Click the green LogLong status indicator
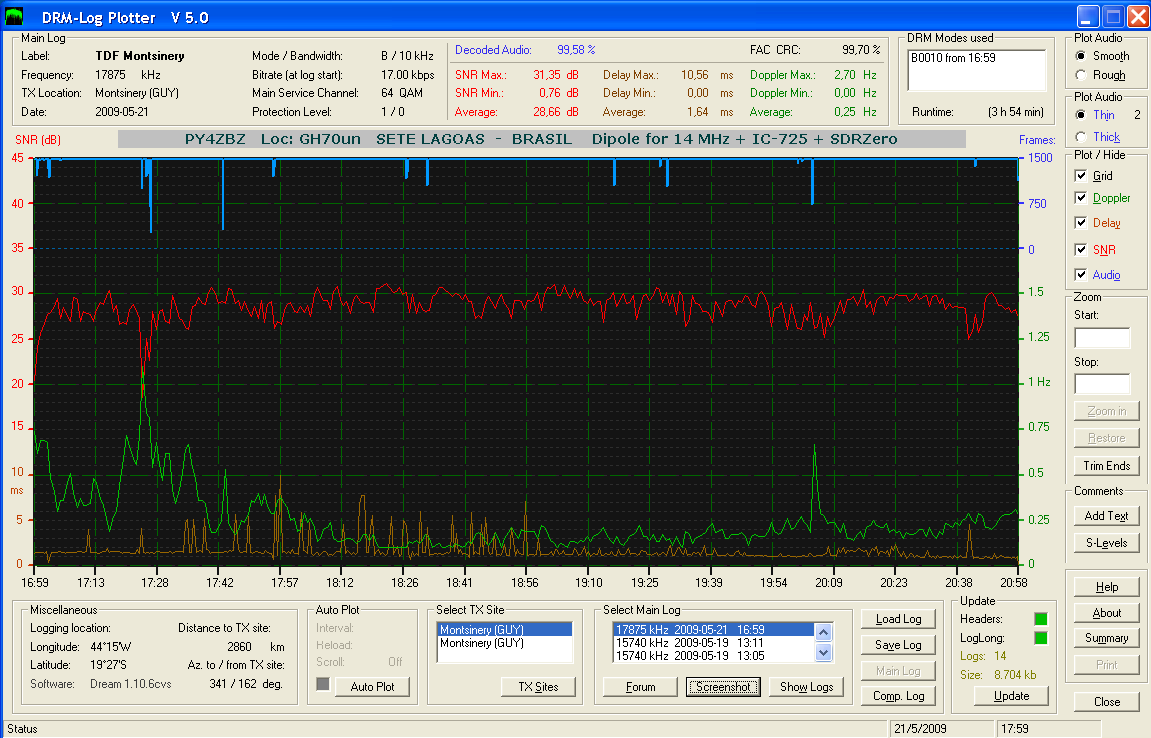 pyautogui.click(x=1039, y=638)
